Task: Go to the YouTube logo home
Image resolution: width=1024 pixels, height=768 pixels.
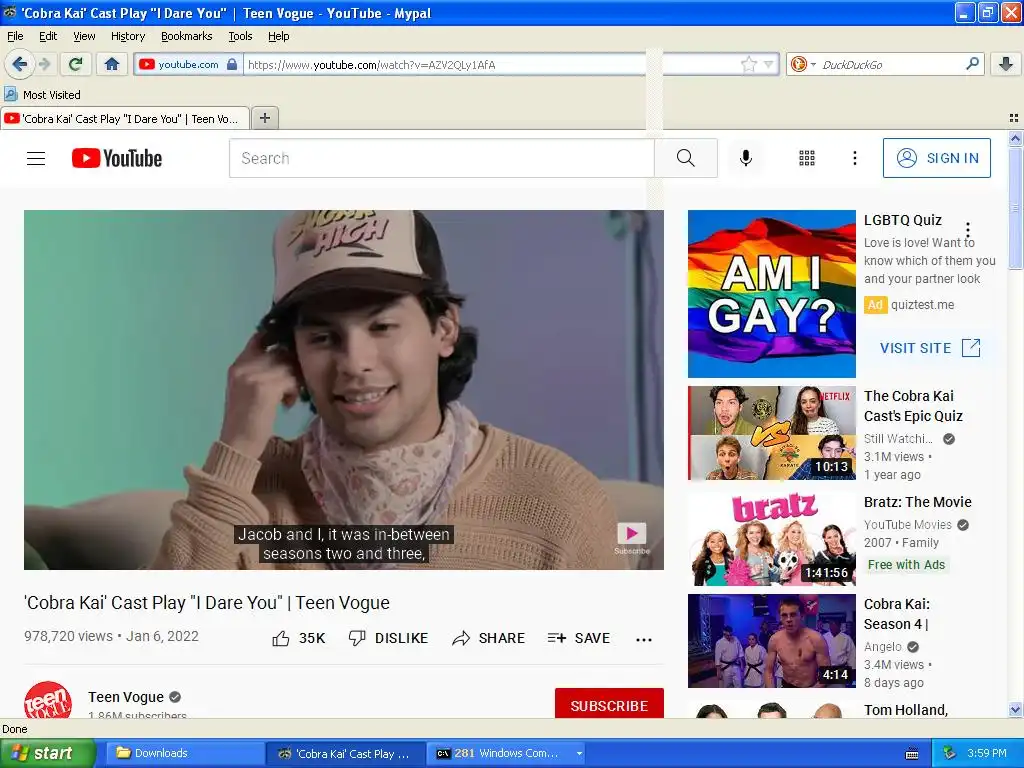Action: (x=117, y=158)
